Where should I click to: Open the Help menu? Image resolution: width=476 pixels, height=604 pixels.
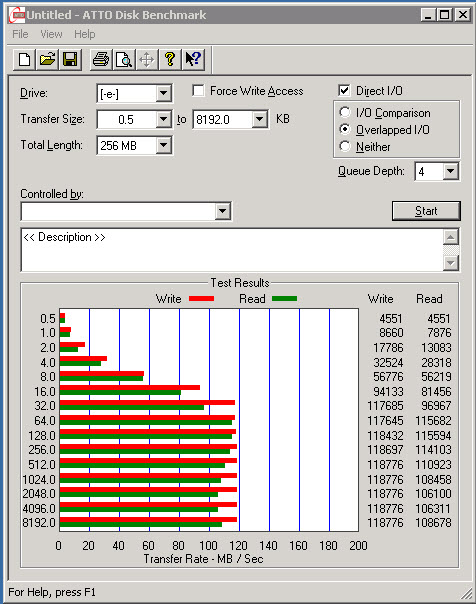[85, 34]
